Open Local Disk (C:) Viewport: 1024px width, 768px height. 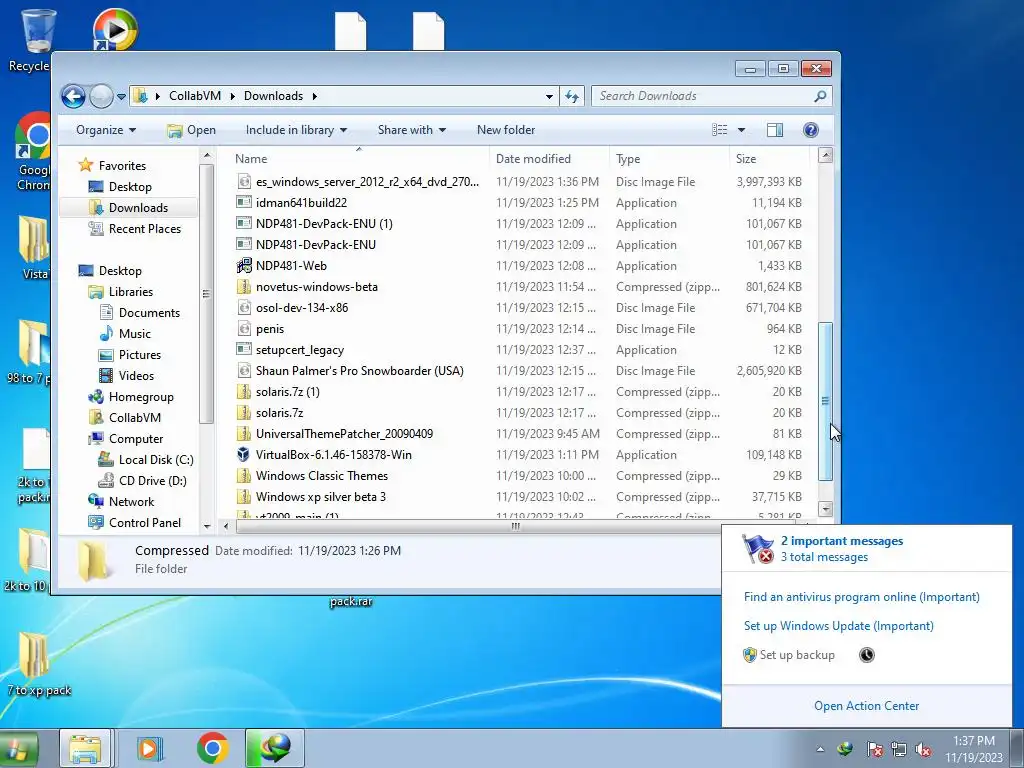(156, 460)
